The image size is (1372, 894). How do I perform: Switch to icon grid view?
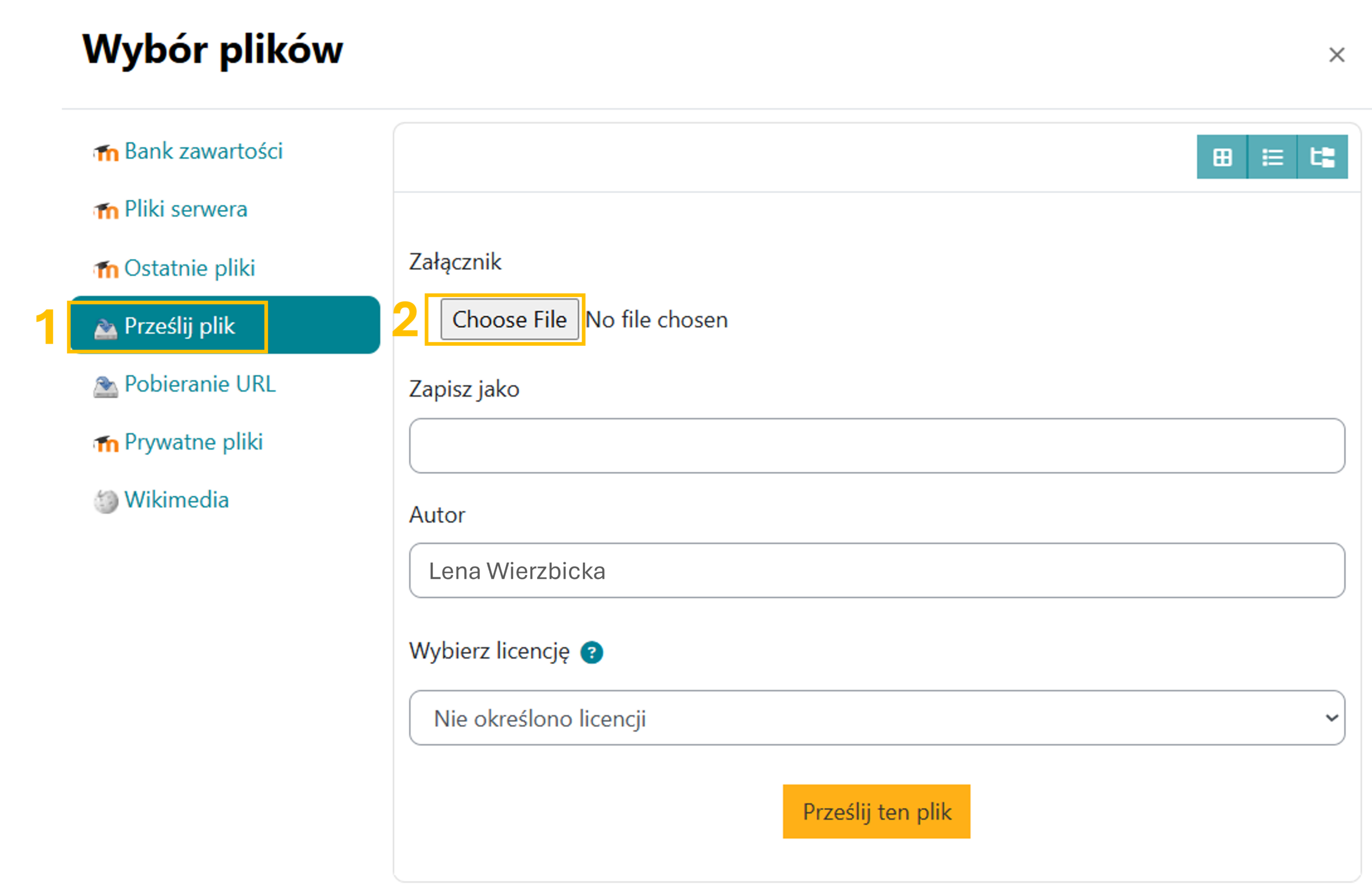[1221, 157]
